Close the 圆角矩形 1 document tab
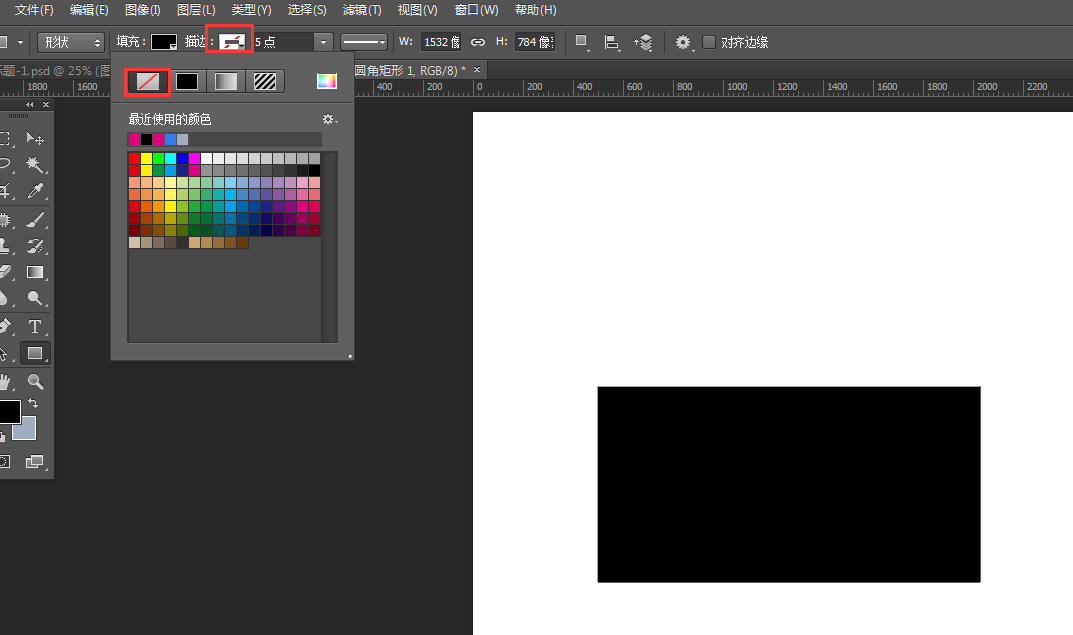1073x635 pixels. click(477, 70)
